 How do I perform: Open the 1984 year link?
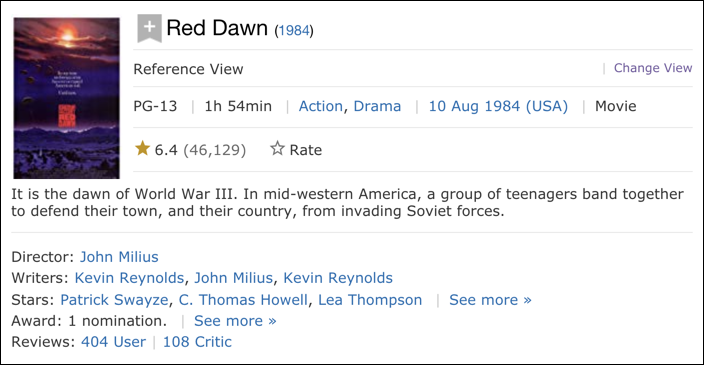294,31
